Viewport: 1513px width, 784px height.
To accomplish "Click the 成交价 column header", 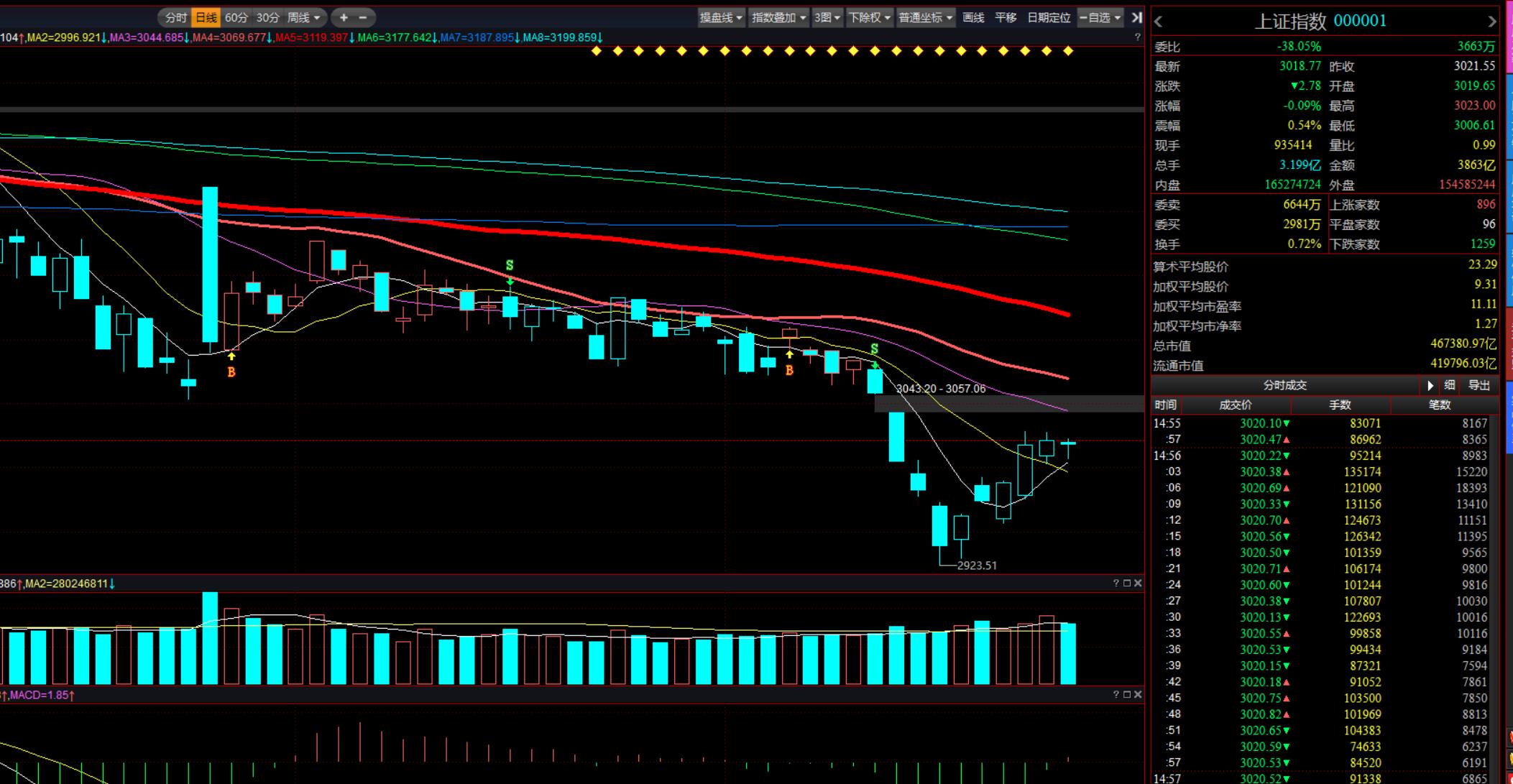I will click(x=1235, y=405).
